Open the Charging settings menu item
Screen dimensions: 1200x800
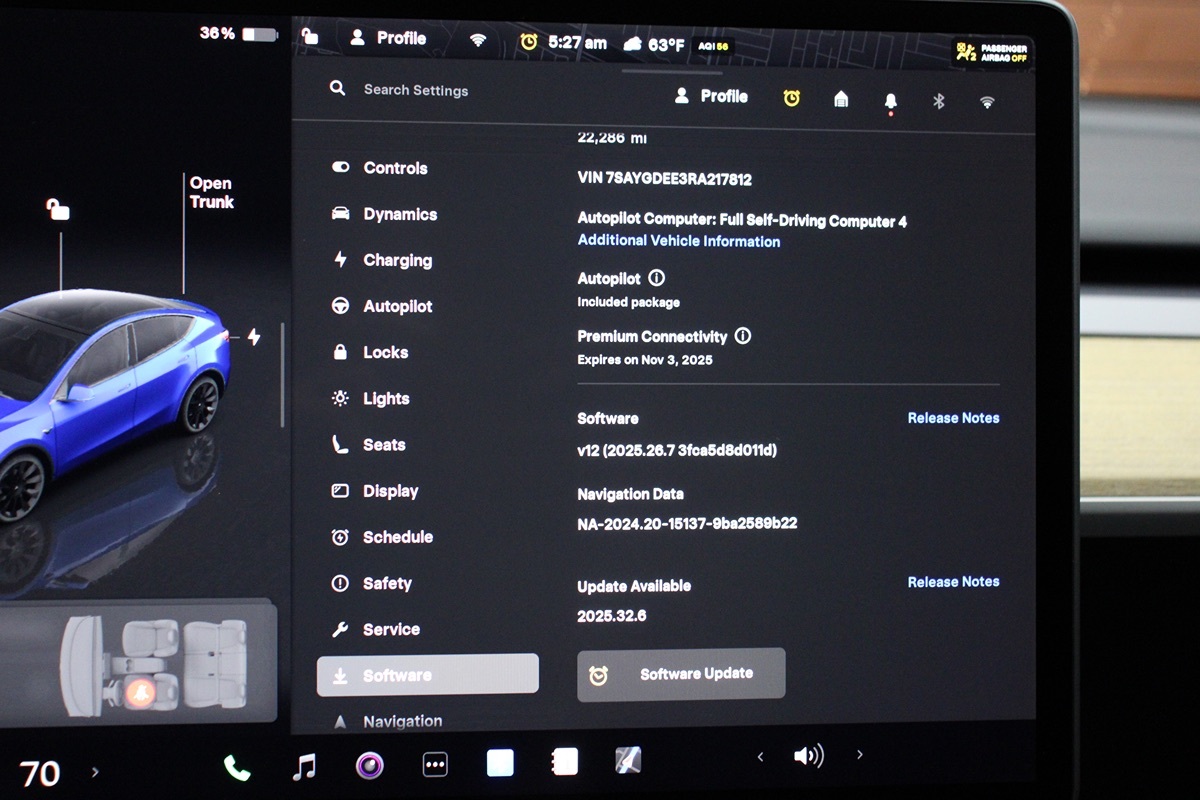(x=397, y=261)
